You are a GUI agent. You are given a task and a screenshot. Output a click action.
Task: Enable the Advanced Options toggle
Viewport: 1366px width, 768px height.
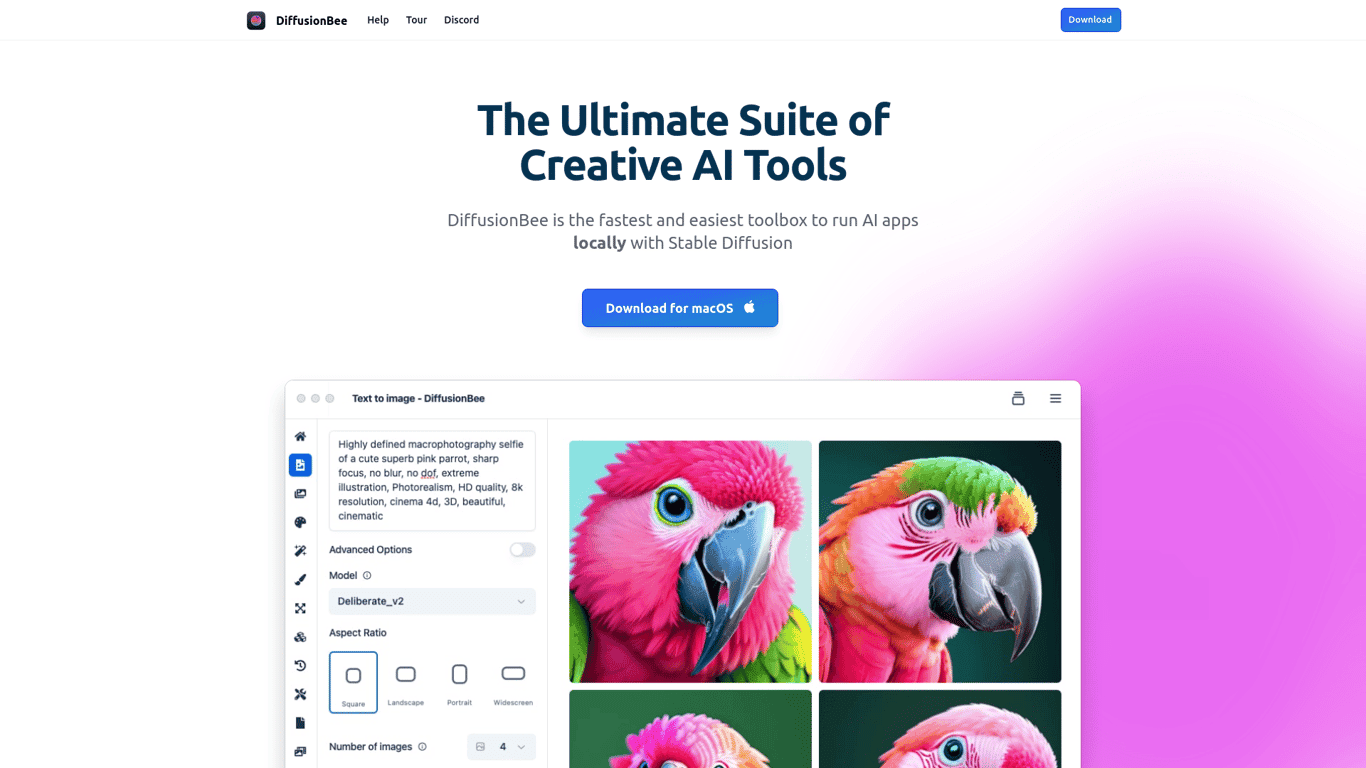(x=522, y=550)
